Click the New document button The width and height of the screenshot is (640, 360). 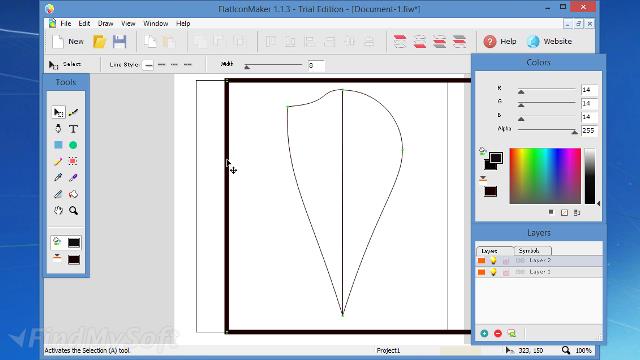[x=68, y=41]
